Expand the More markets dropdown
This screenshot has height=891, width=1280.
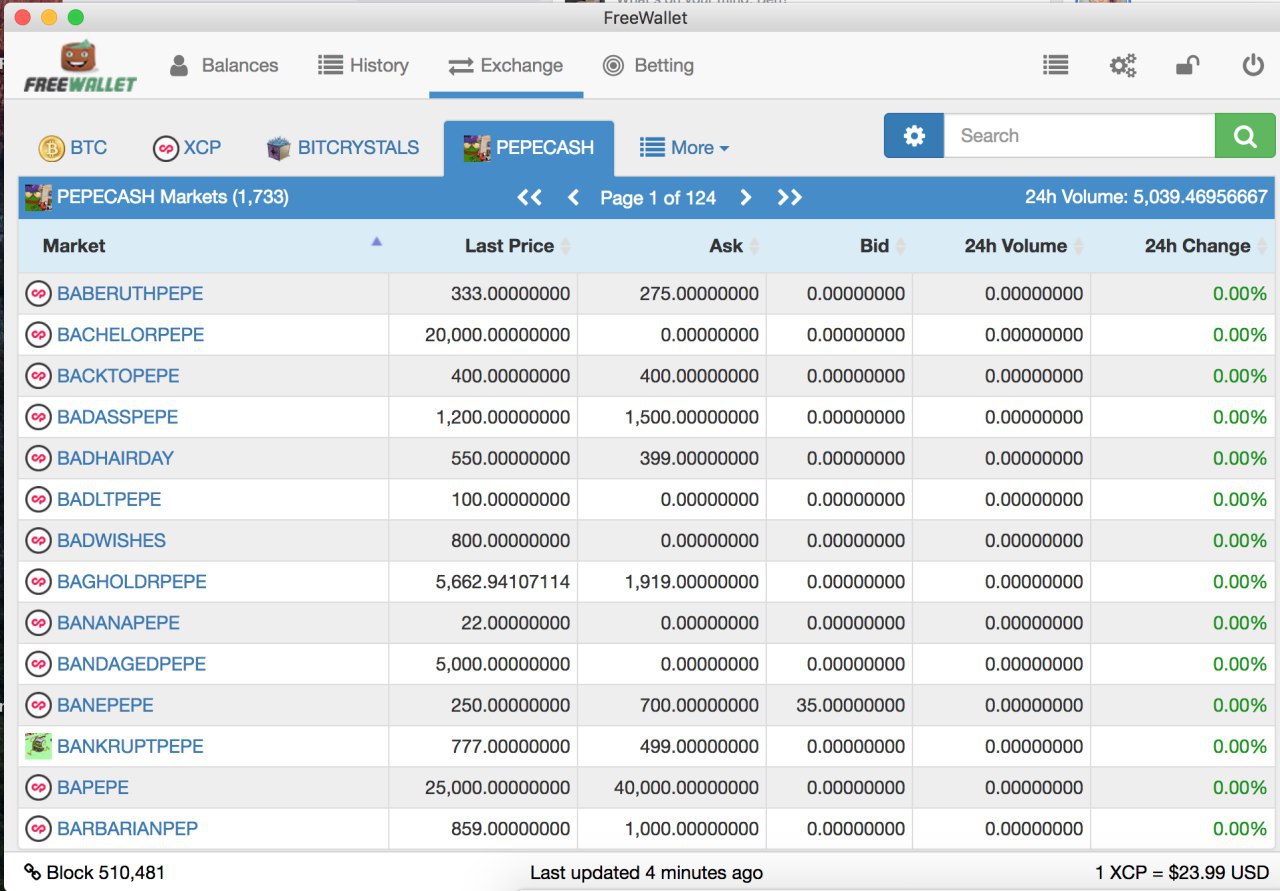click(685, 147)
